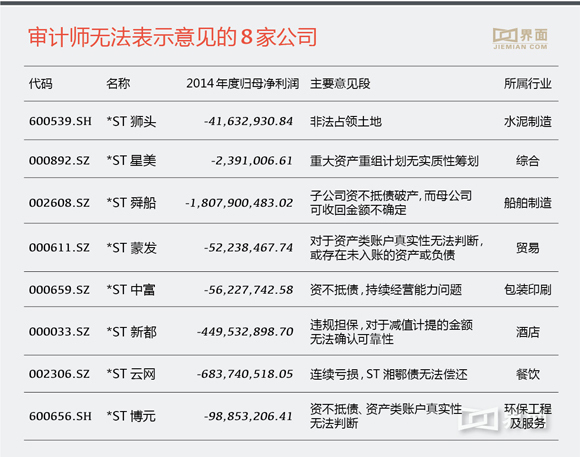Click the Jiemian logo at top right

(x=520, y=38)
